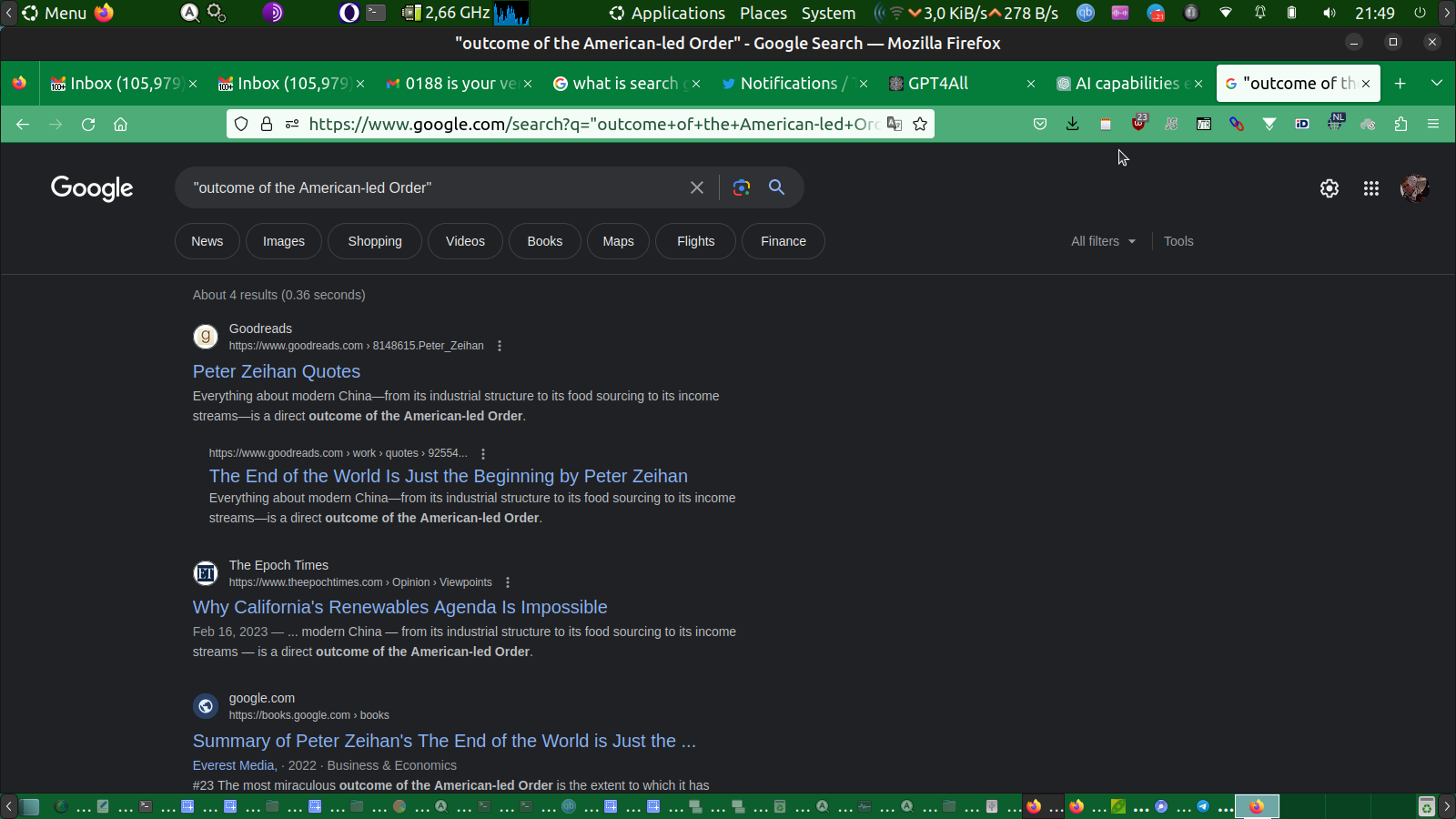The image size is (1456, 819).
Task: Filter results by Maps
Action: (x=618, y=241)
